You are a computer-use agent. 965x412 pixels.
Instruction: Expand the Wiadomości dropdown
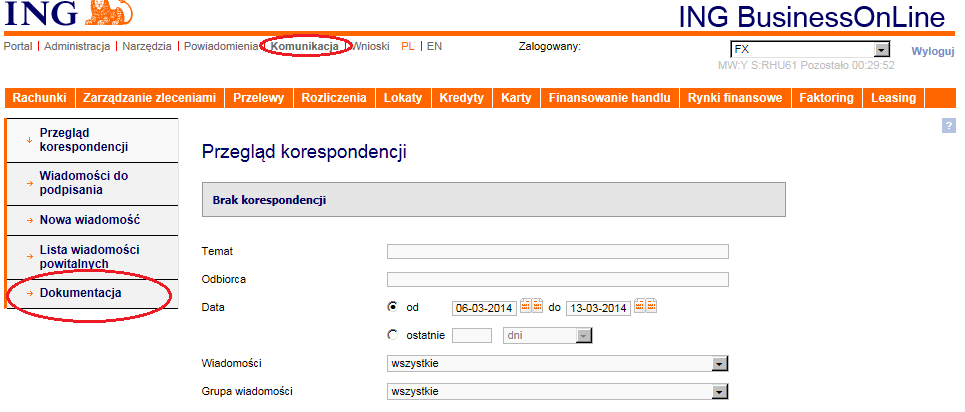point(558,364)
